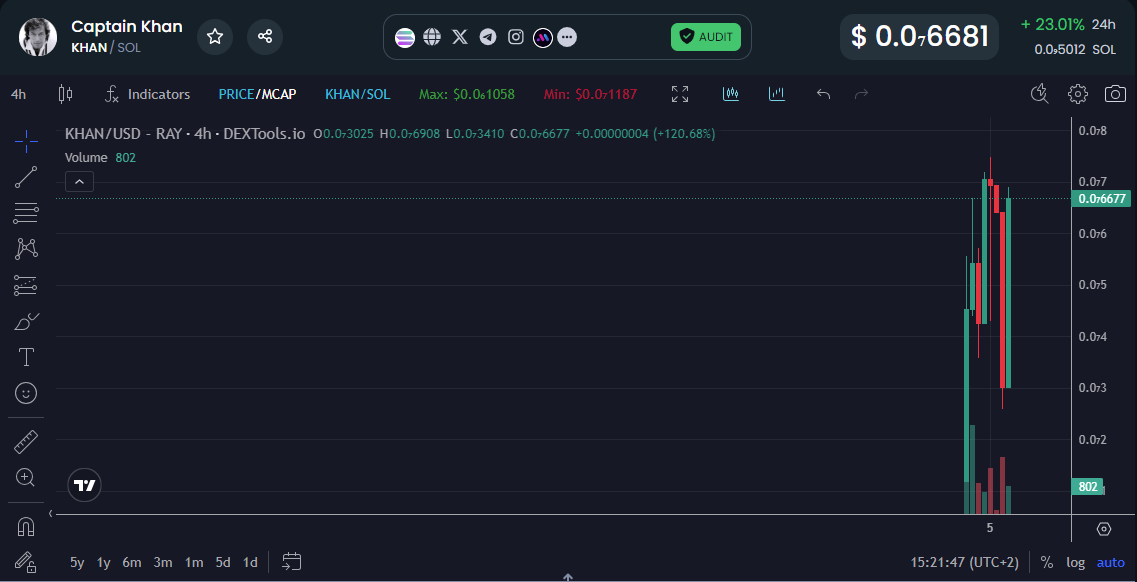This screenshot has width=1137, height=582.
Task: Toggle lock all drawing tools
Action: point(26,562)
